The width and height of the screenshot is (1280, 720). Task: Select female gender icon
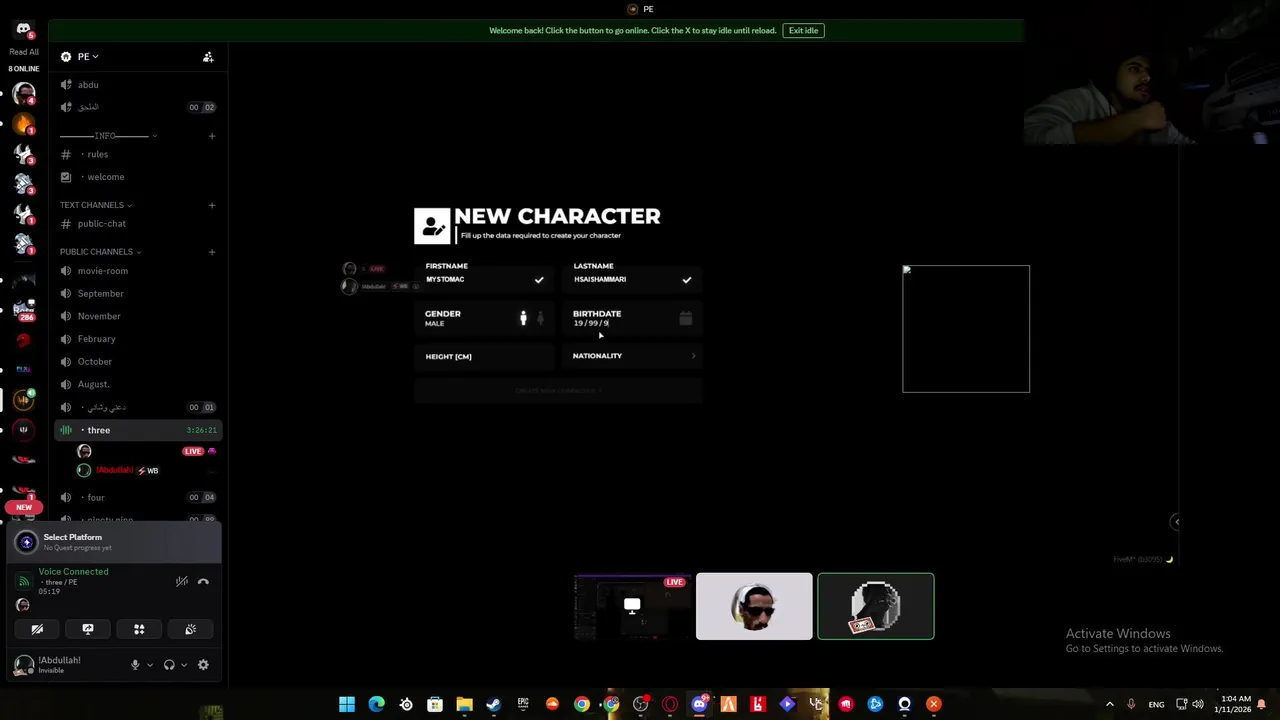(x=540, y=318)
